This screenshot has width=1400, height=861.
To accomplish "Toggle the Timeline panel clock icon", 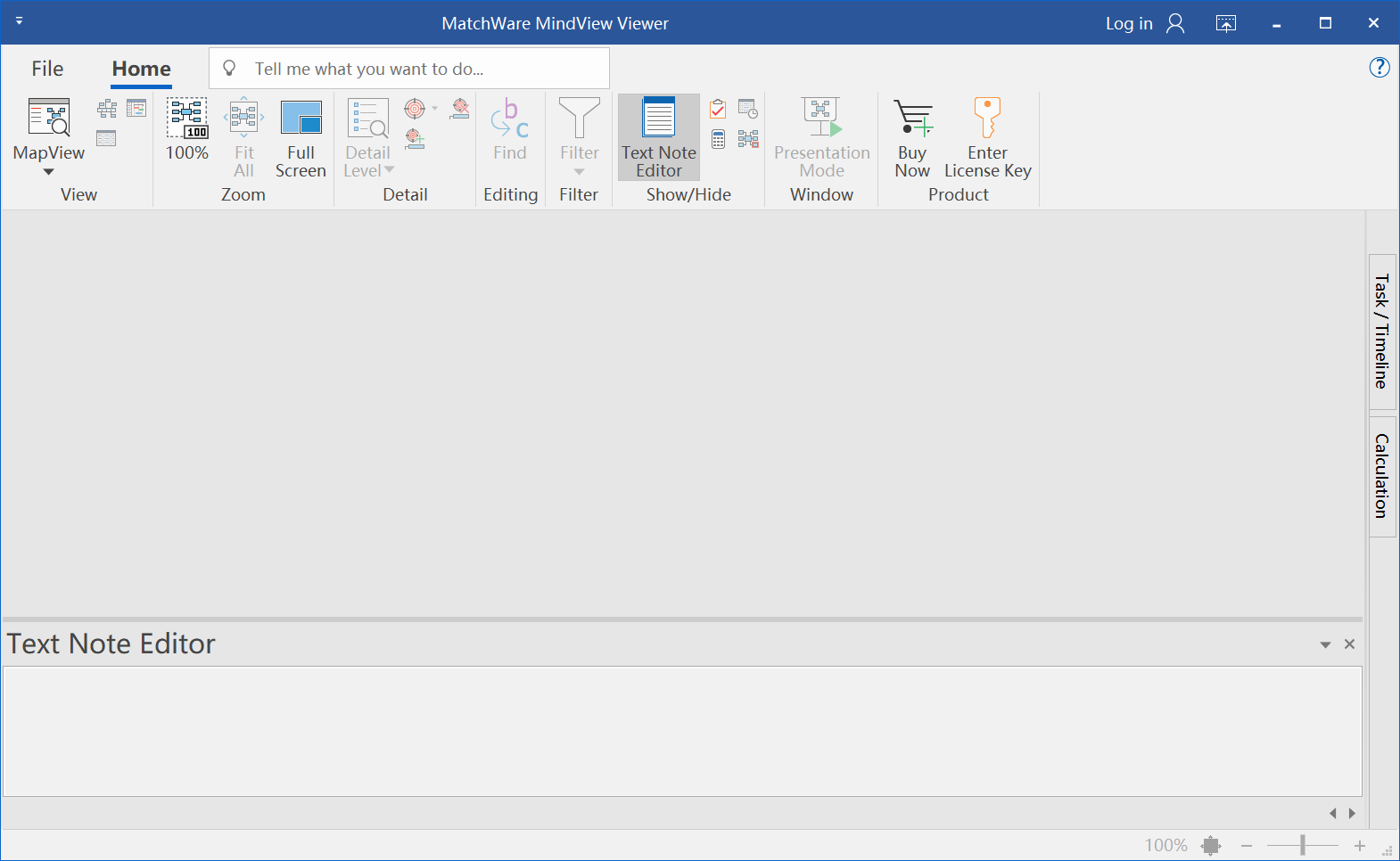I will [748, 110].
